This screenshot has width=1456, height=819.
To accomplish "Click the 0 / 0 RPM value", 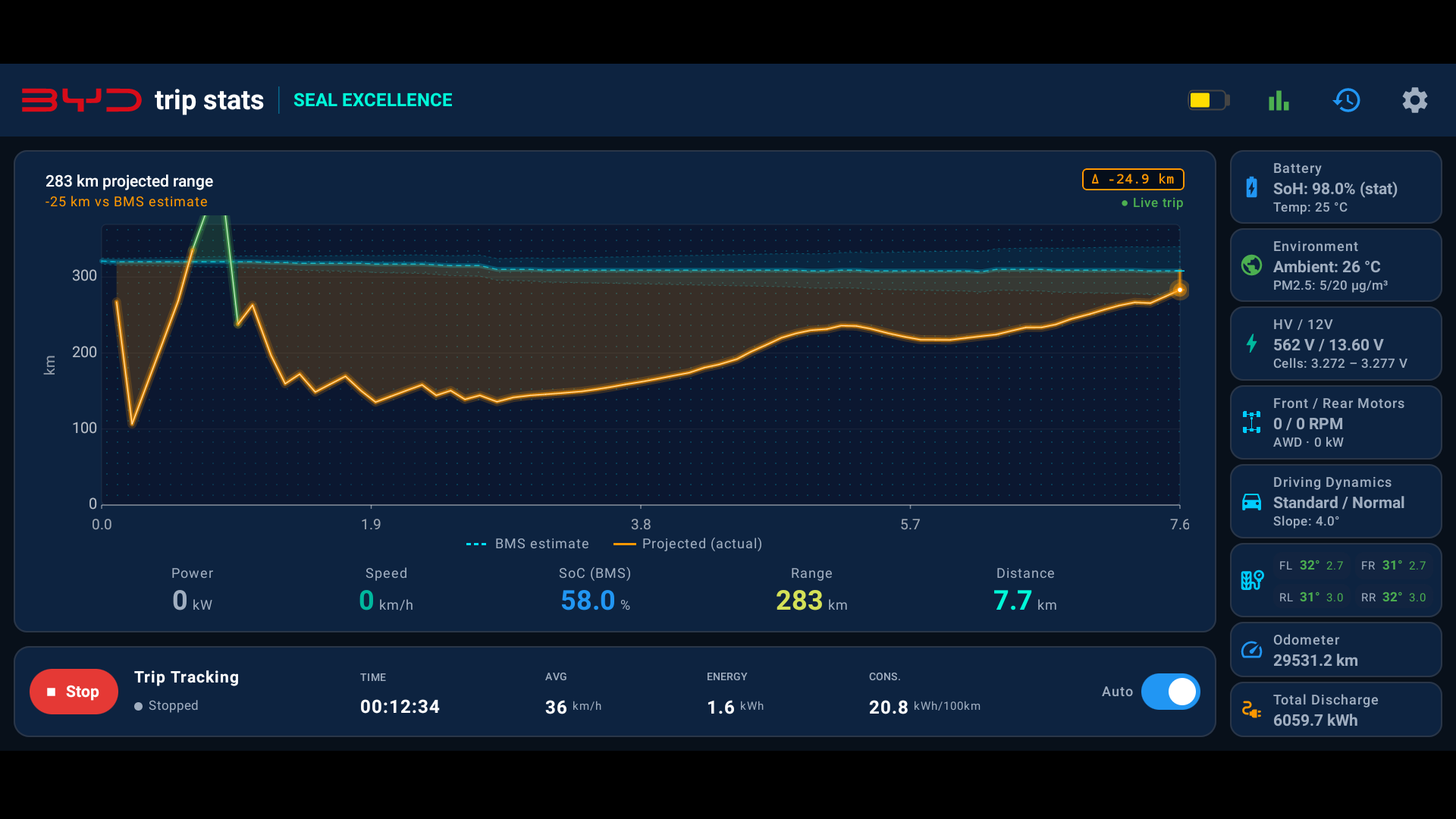I will 1307,424.
